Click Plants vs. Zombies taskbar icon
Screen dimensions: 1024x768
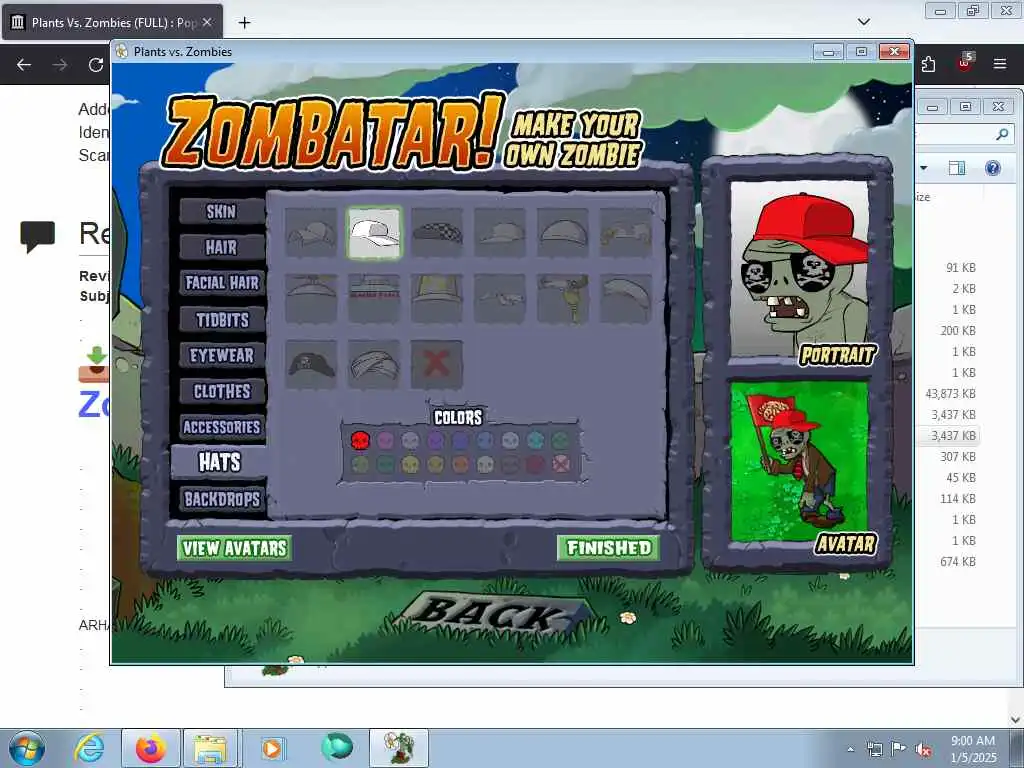[399, 748]
